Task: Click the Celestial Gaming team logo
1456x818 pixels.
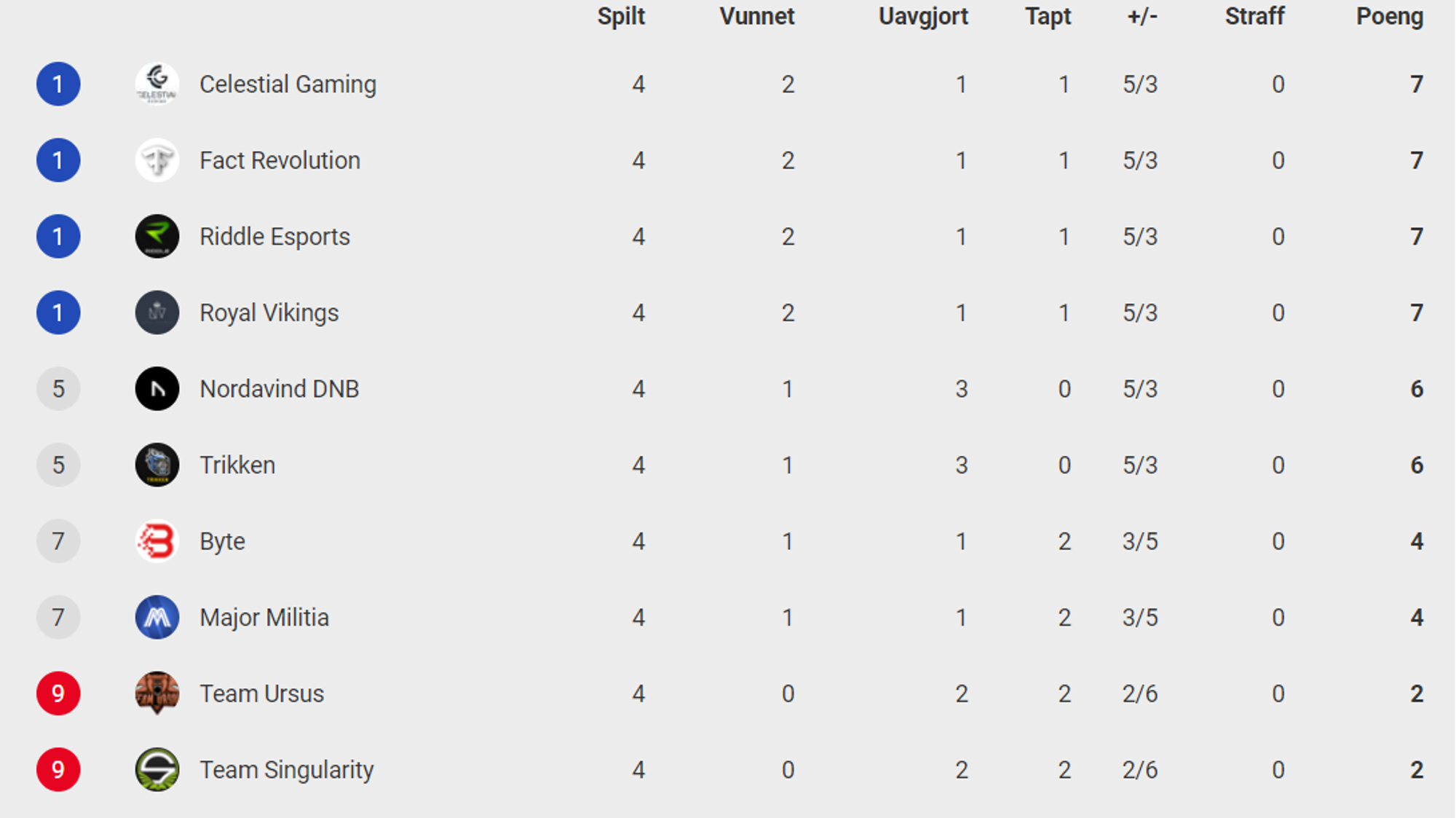Action: pyautogui.click(x=157, y=84)
